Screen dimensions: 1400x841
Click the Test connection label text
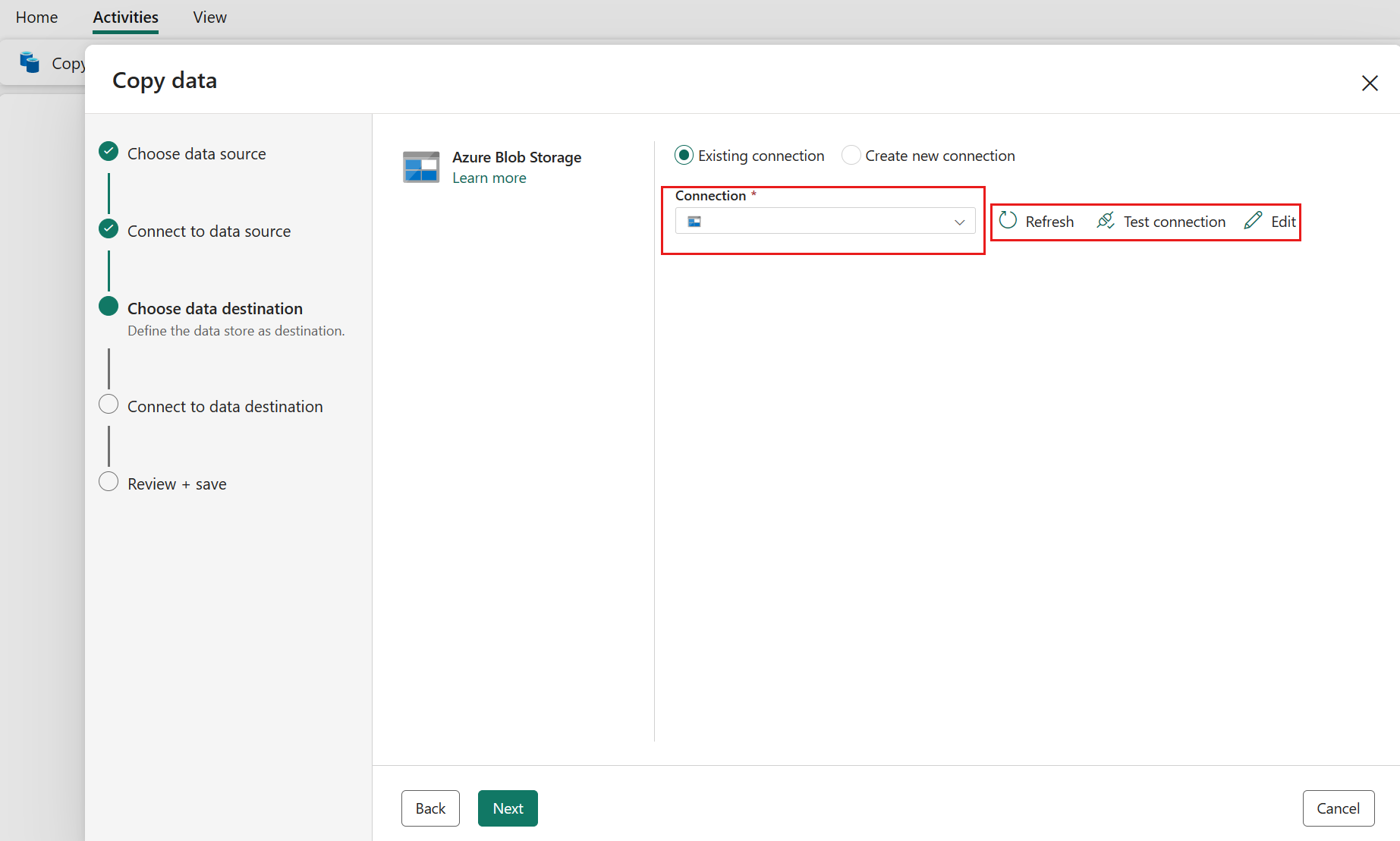point(1175,222)
